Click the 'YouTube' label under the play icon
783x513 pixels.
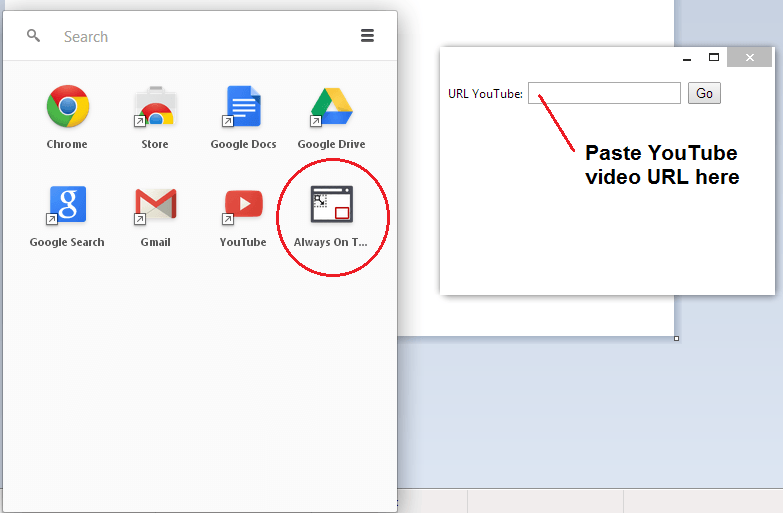[243, 242]
